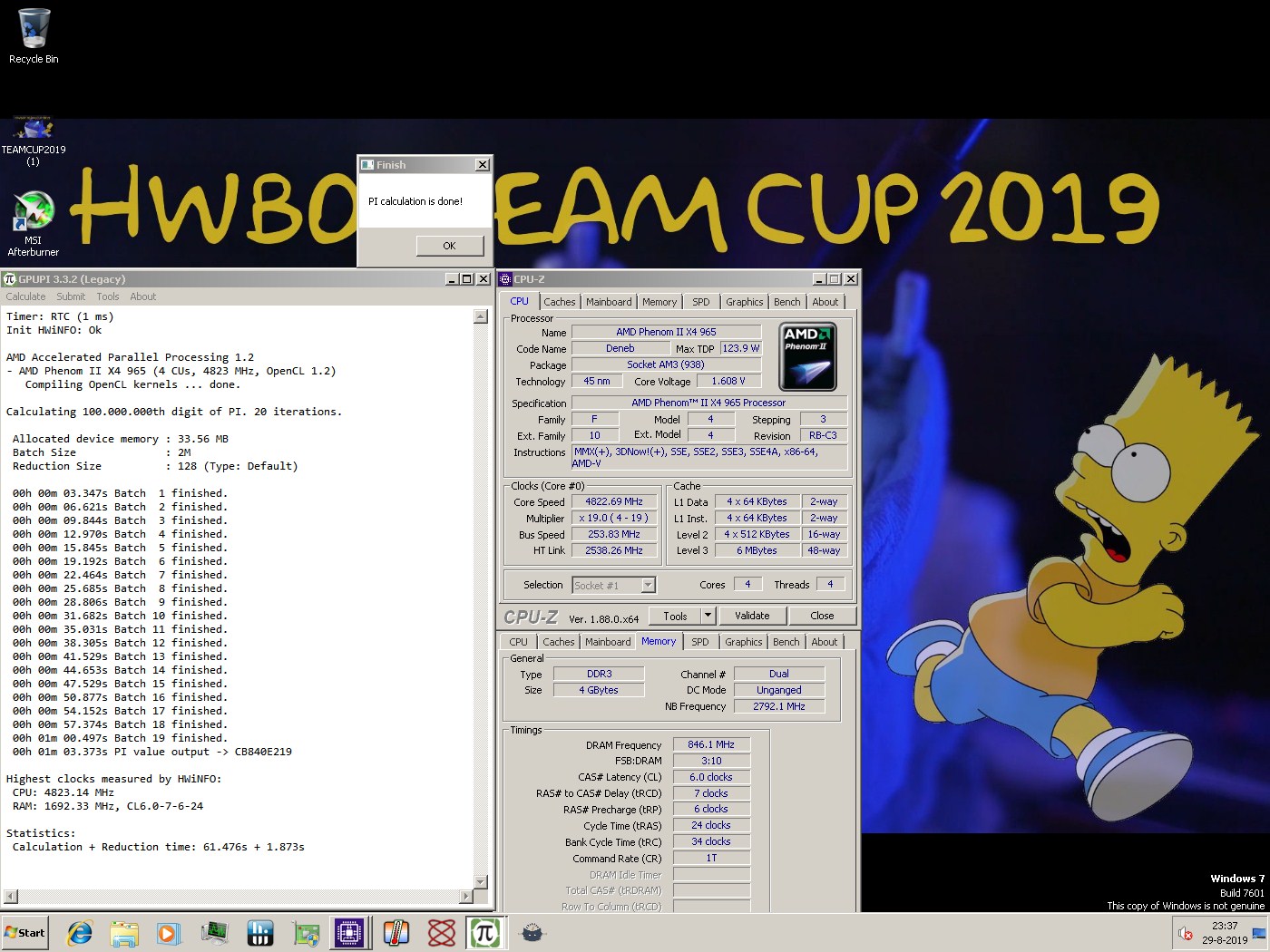The height and width of the screenshot is (952, 1270).
Task: Click the Core Voltage value 1.608 V
Action: (728, 381)
